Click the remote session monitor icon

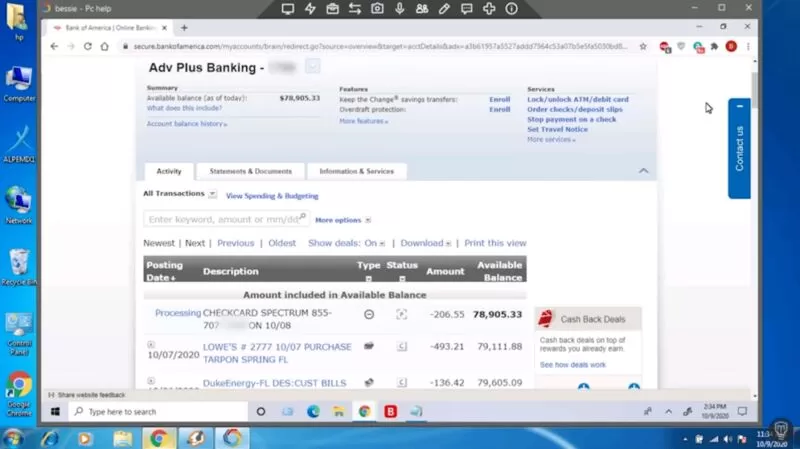point(288,9)
